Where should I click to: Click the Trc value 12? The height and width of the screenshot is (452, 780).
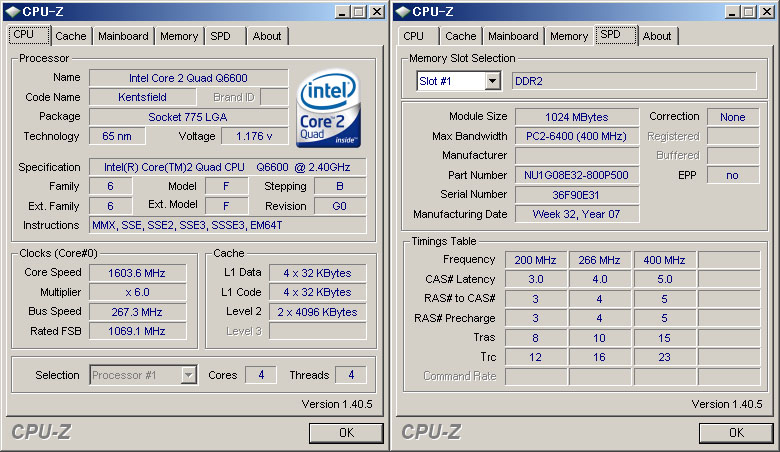(536, 357)
